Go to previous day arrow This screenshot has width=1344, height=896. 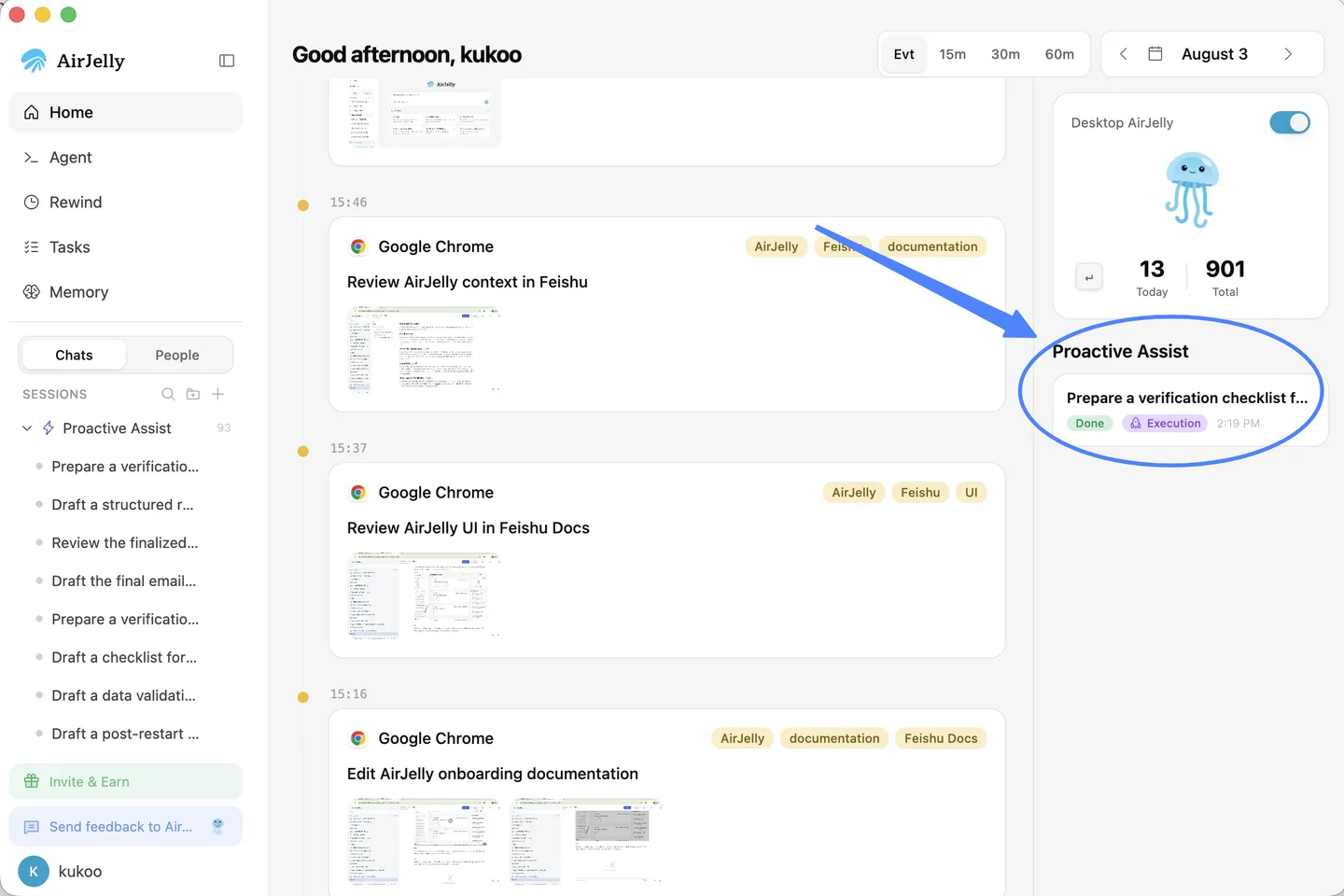coord(1124,54)
